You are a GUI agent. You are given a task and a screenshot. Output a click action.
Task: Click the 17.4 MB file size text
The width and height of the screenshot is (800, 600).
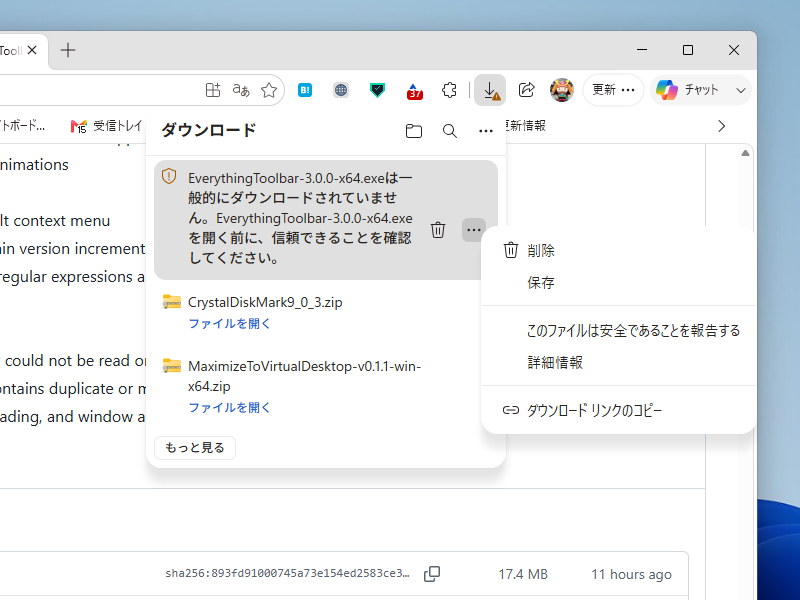(523, 574)
